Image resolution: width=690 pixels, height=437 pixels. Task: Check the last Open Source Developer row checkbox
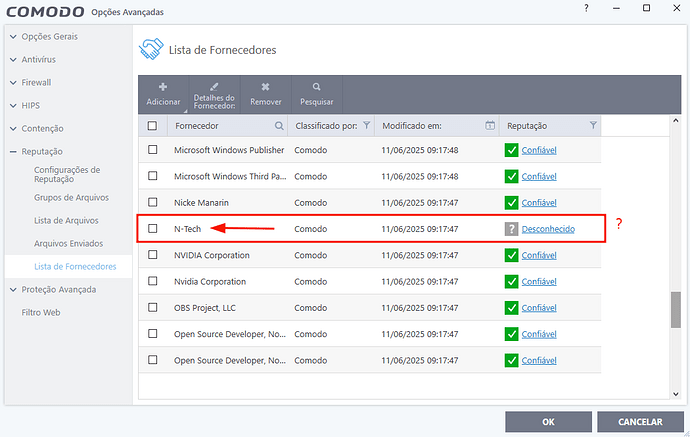(153, 360)
